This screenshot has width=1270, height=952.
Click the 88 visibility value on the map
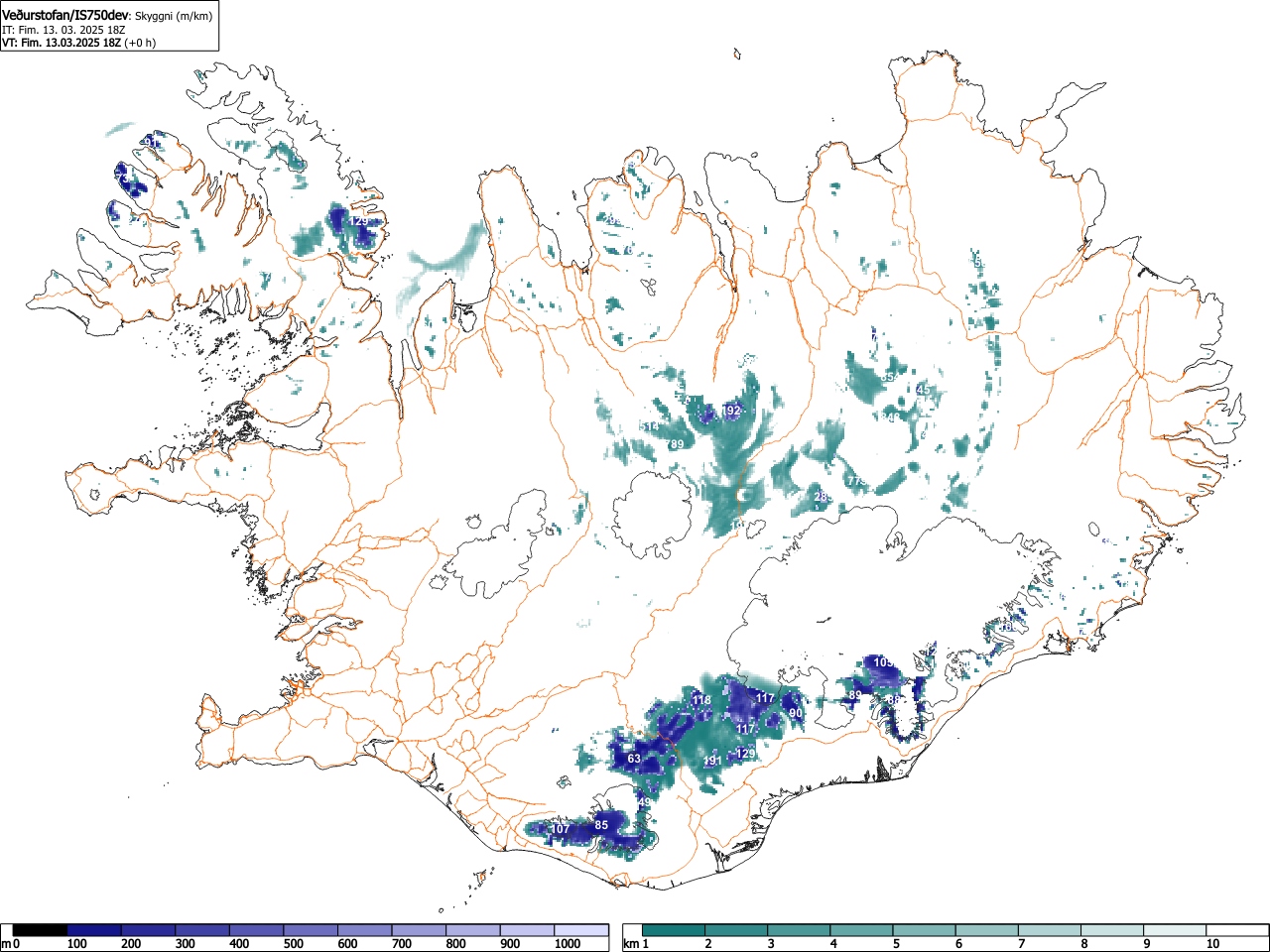point(893,700)
